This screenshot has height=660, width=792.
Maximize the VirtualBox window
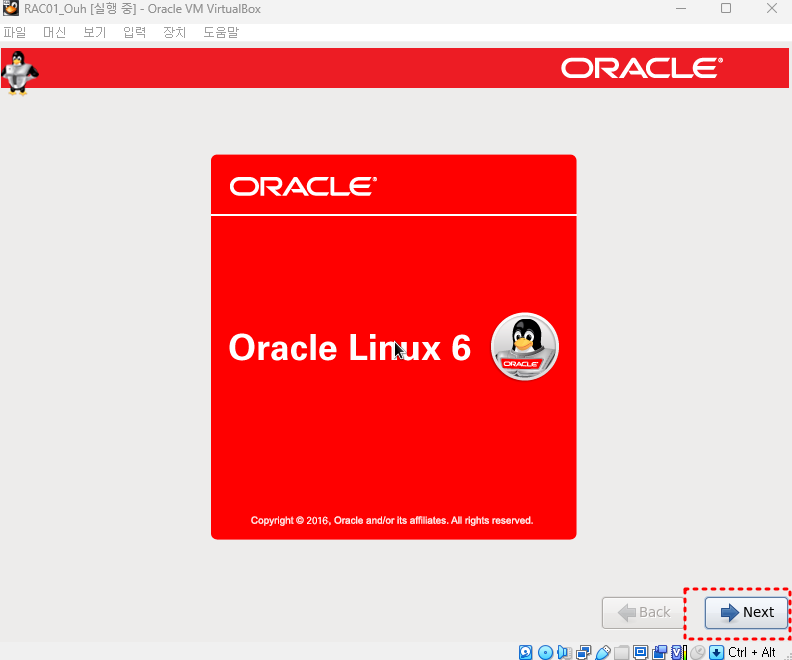[x=726, y=9]
